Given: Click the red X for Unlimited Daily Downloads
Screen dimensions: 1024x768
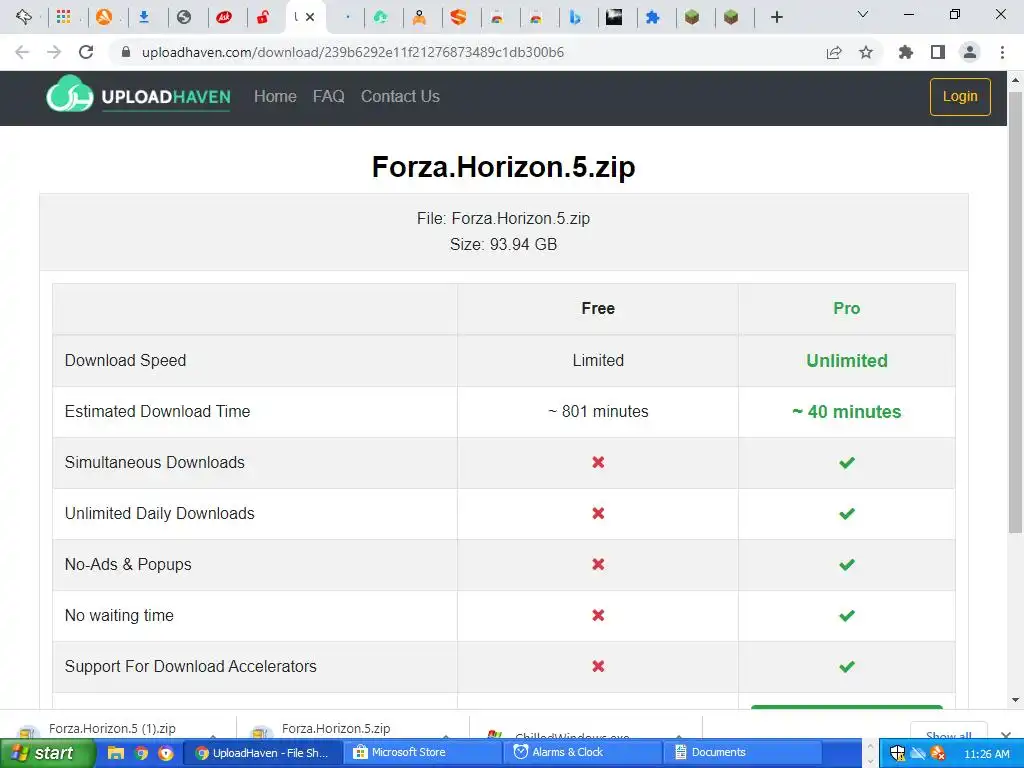Looking at the screenshot, I should pyautogui.click(x=598, y=513).
